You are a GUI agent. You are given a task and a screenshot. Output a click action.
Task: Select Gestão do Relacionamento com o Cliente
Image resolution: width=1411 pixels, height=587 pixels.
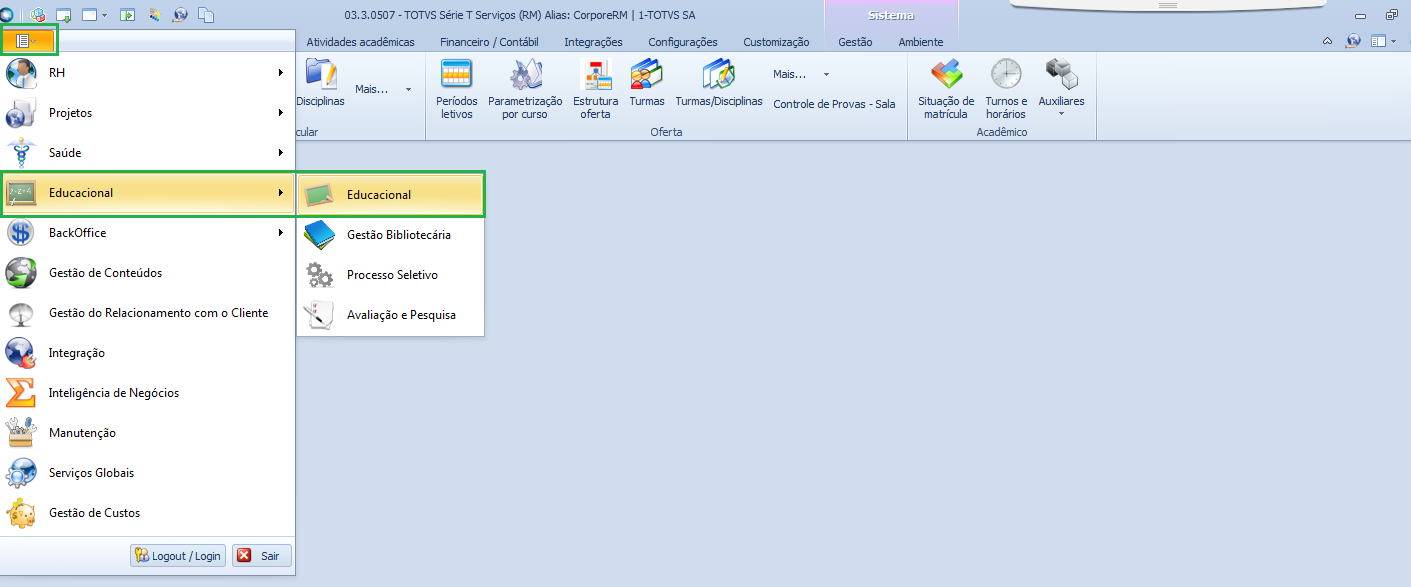coord(148,313)
